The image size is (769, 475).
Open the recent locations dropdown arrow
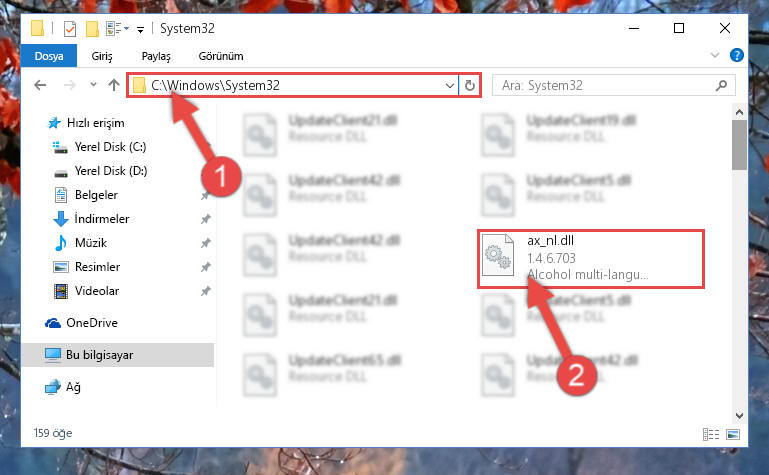pyautogui.click(x=93, y=85)
